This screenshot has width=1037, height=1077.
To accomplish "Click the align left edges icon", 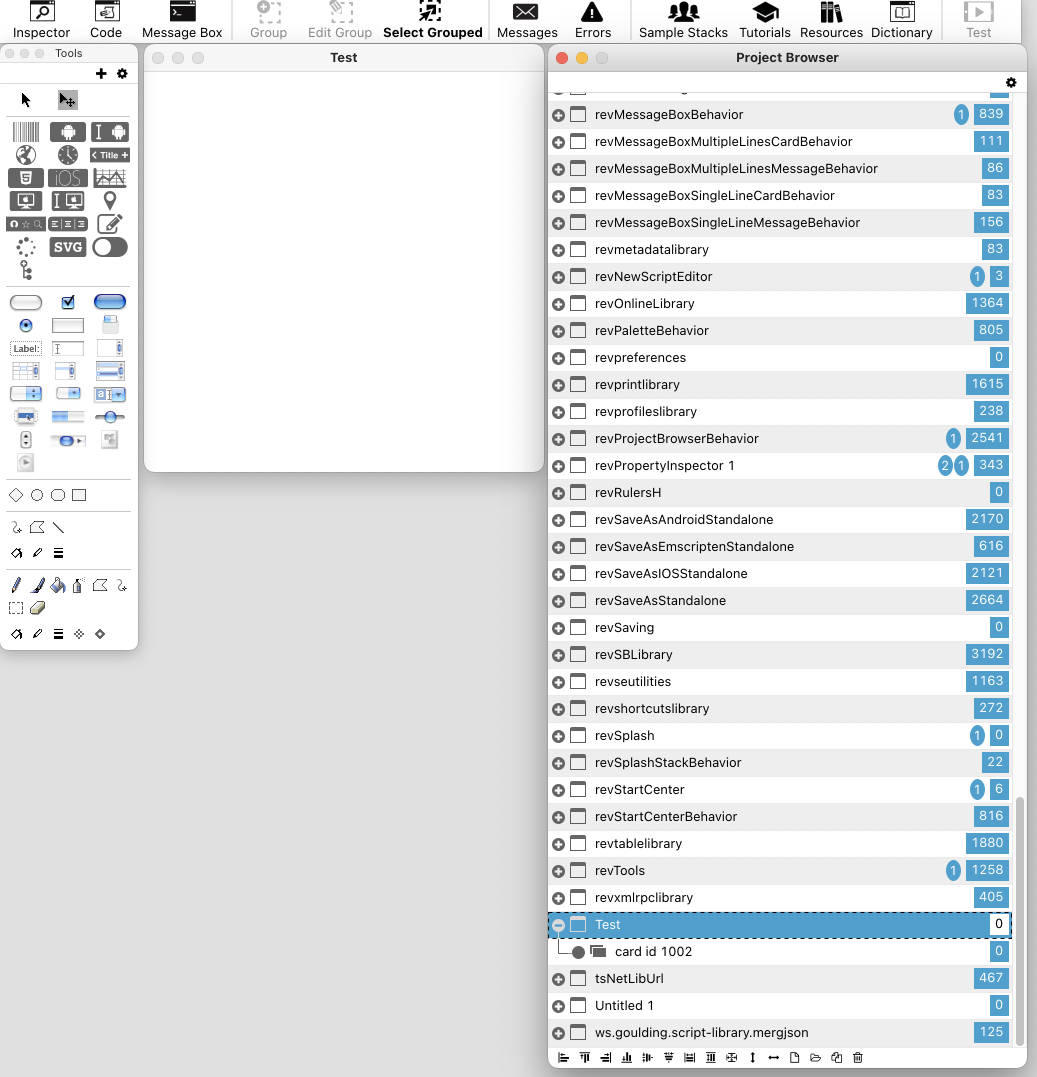I will pyautogui.click(x=563, y=1058).
